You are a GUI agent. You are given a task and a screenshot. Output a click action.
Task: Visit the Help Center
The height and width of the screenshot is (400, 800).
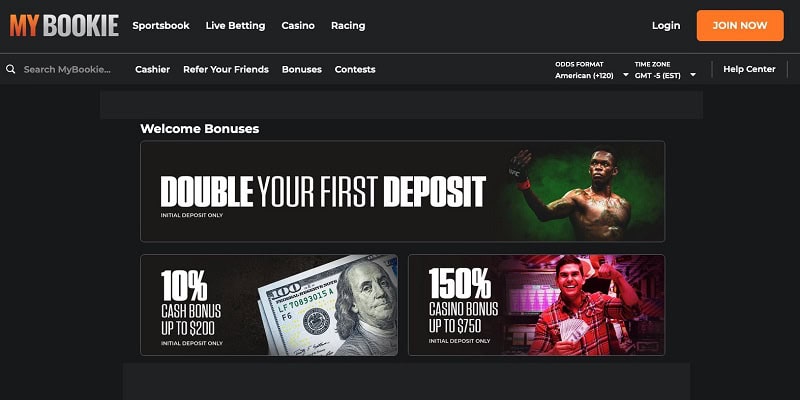tap(749, 69)
